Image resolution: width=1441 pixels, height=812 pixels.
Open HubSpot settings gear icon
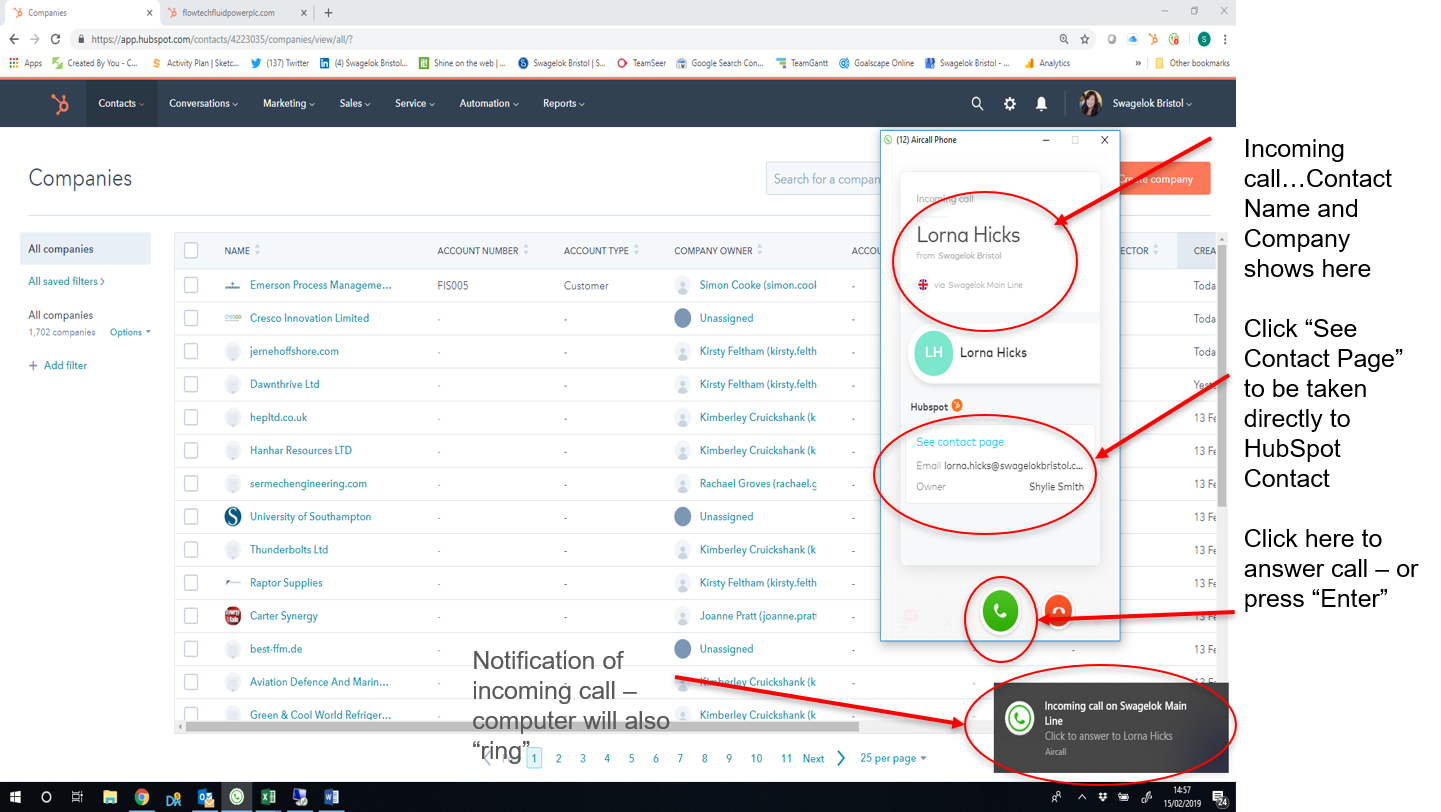coord(1010,103)
